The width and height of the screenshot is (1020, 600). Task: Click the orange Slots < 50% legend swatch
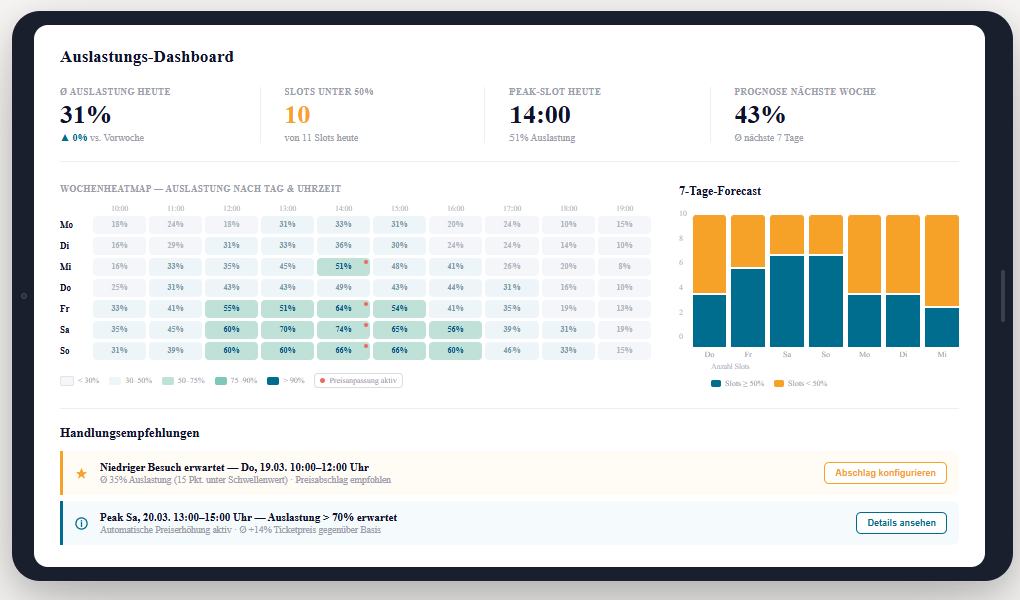[x=779, y=383]
